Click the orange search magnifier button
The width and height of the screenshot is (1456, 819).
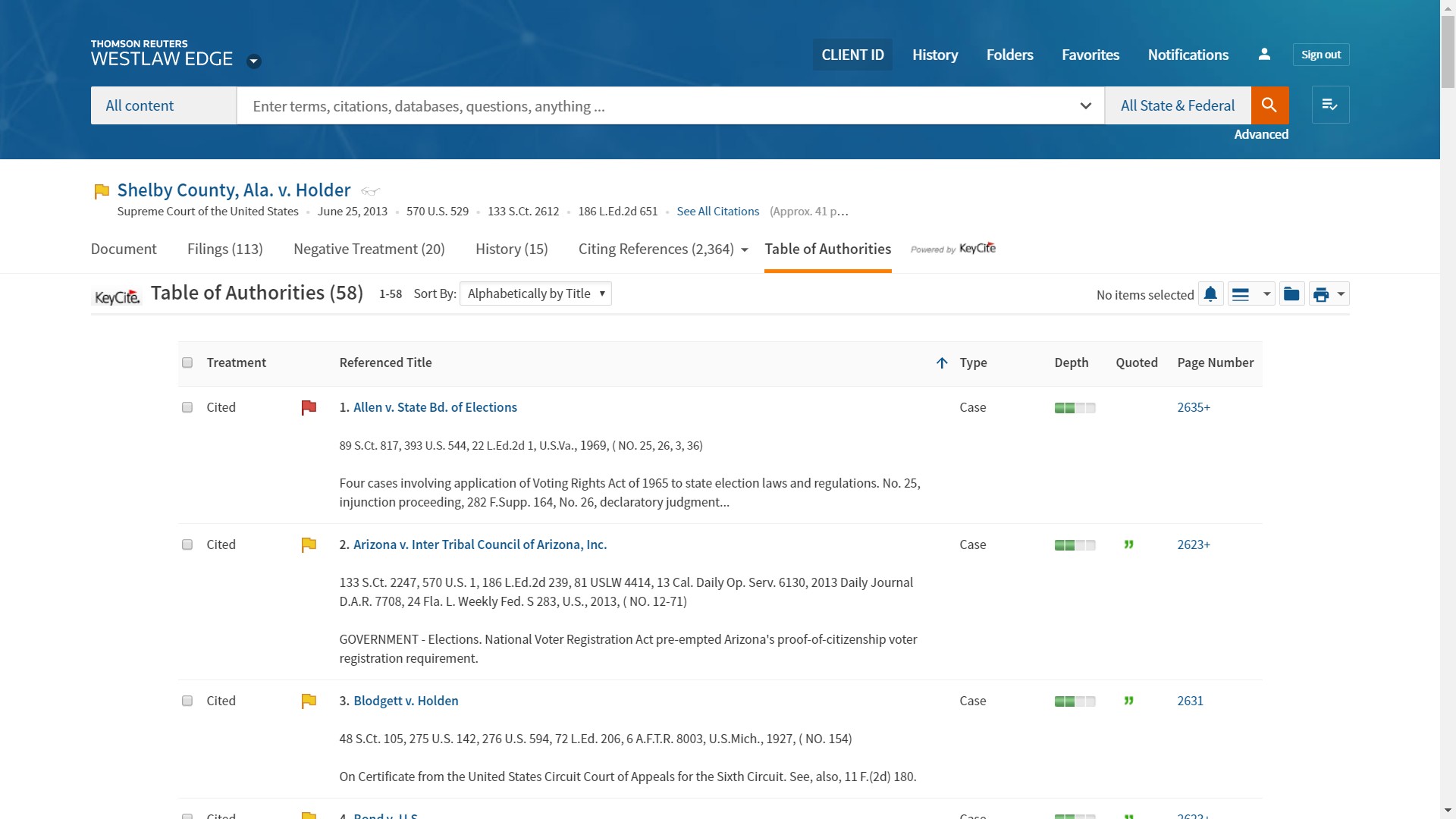coord(1269,105)
